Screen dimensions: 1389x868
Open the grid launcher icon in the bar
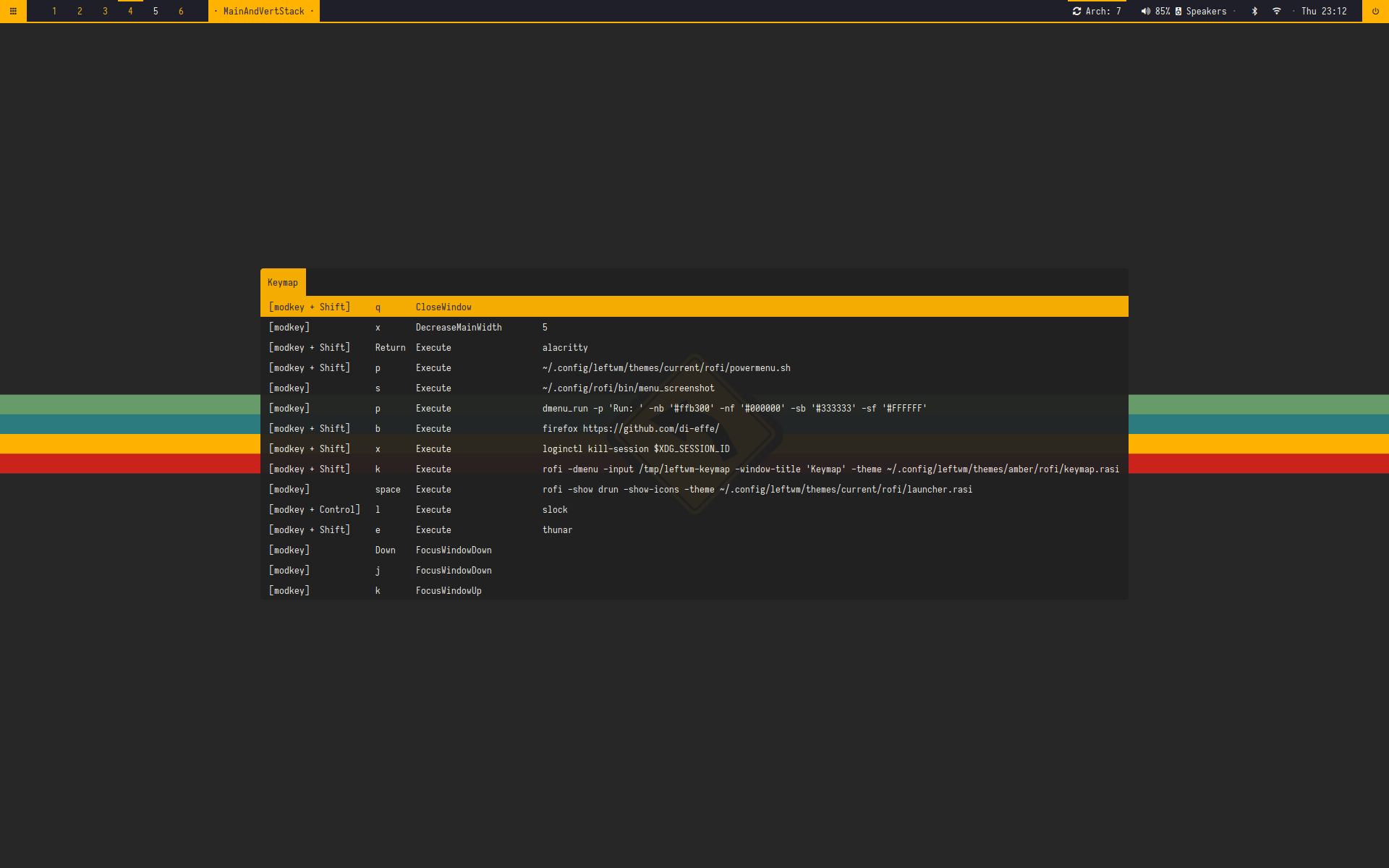pyautogui.click(x=13, y=11)
